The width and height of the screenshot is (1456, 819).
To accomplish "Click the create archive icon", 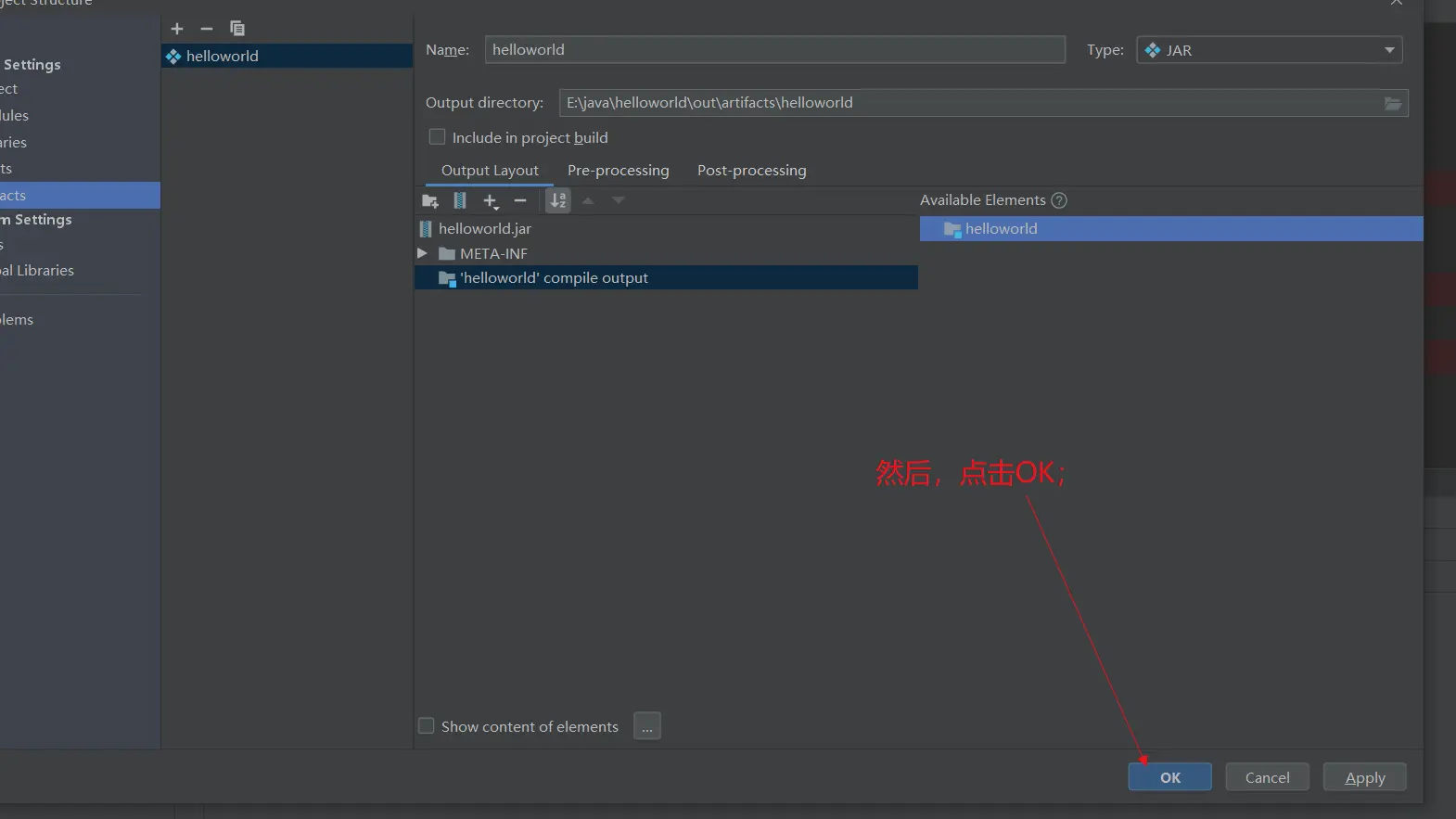I will point(460,201).
